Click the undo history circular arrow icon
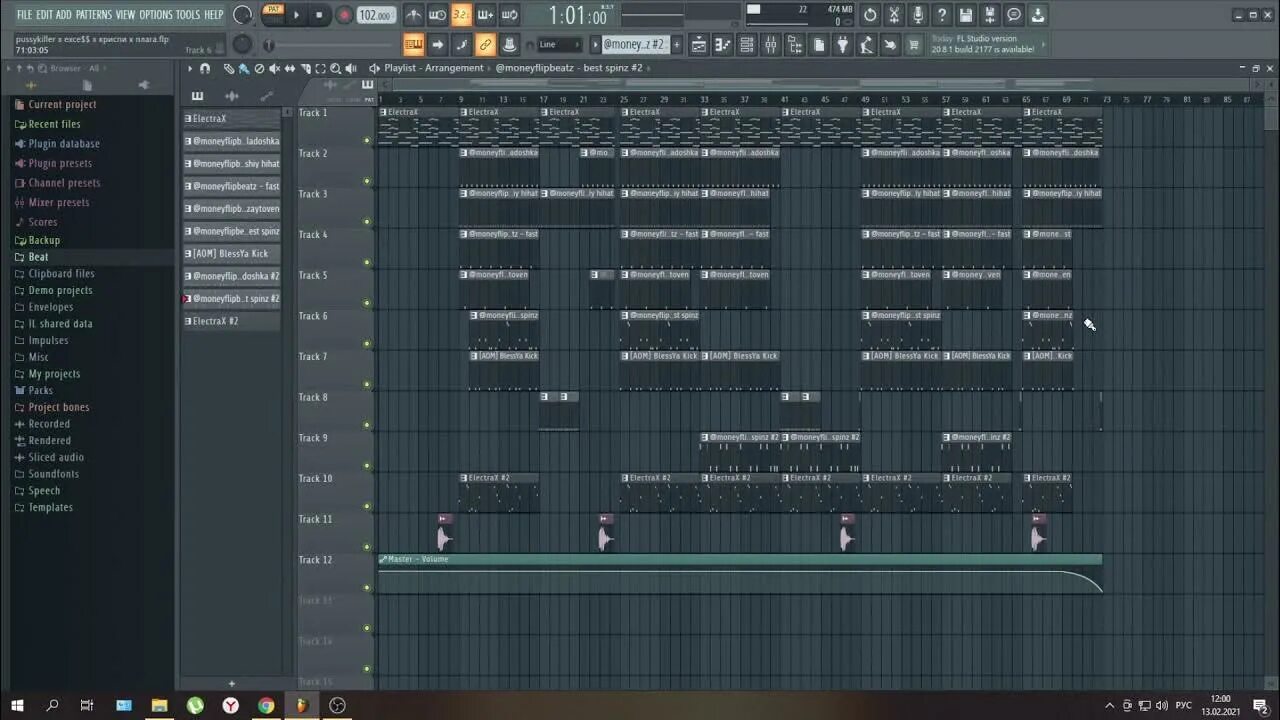 870,15
